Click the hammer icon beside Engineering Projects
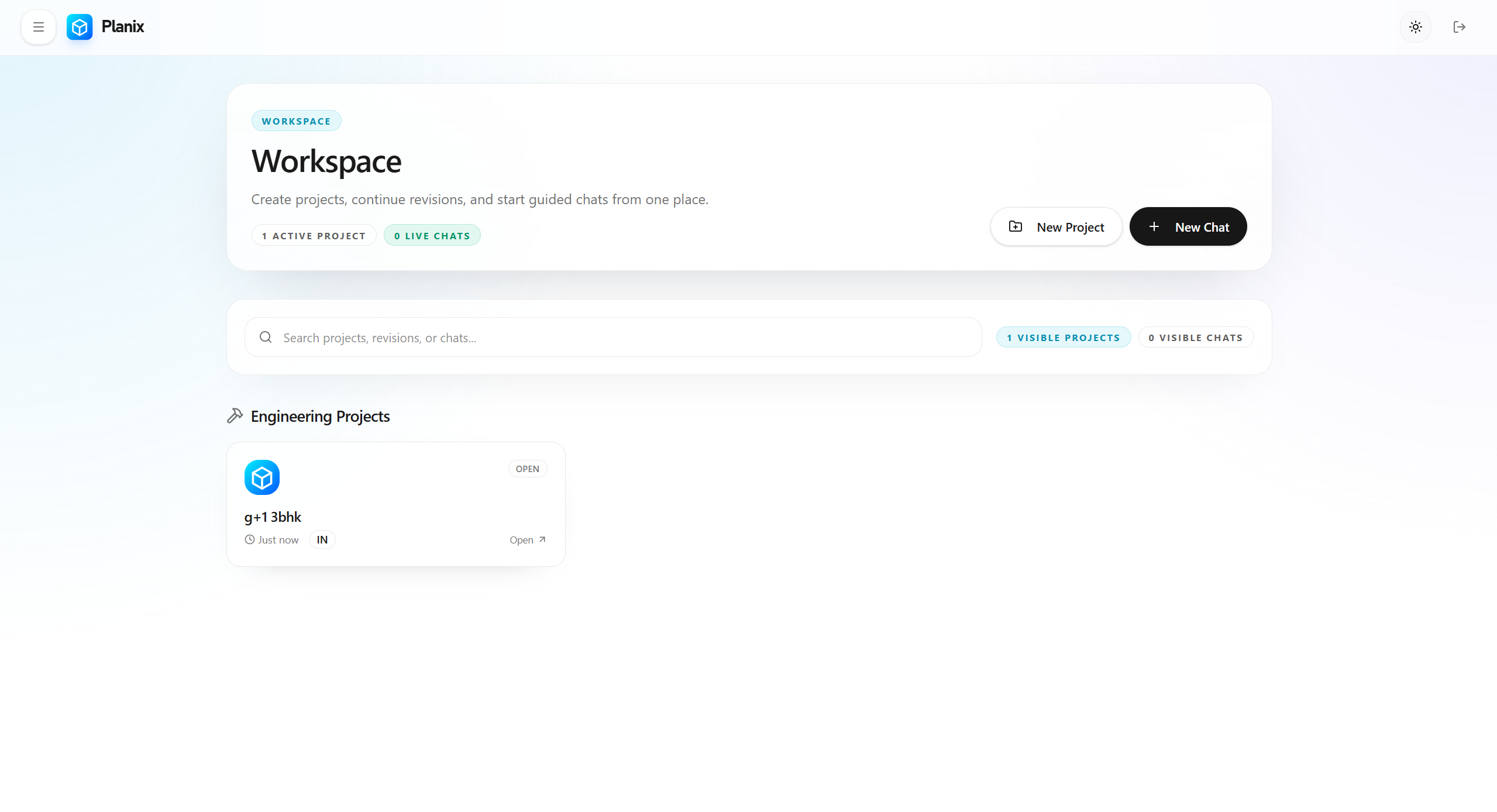 [235, 416]
